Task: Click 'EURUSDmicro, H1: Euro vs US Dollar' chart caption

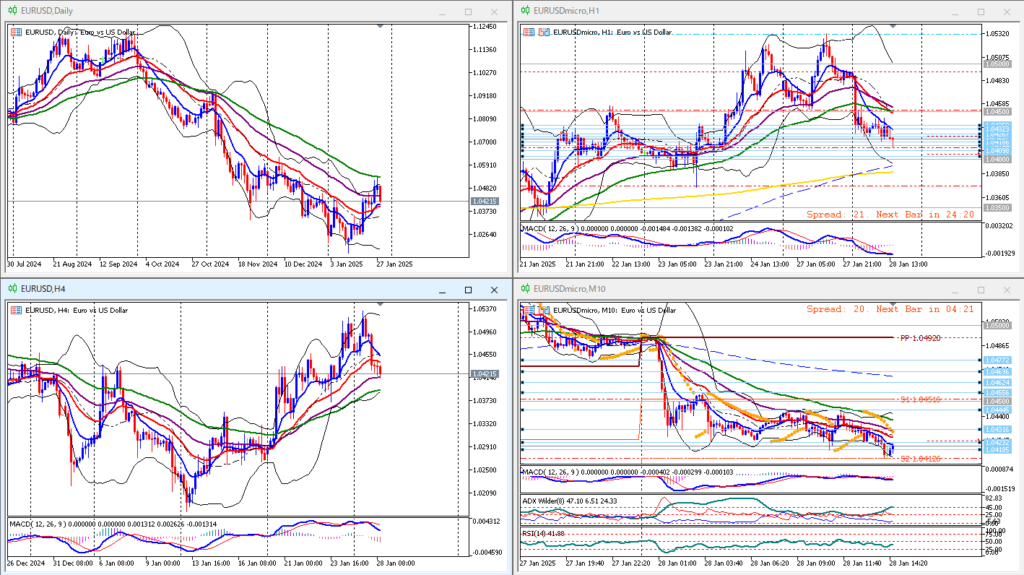Action: (612, 32)
